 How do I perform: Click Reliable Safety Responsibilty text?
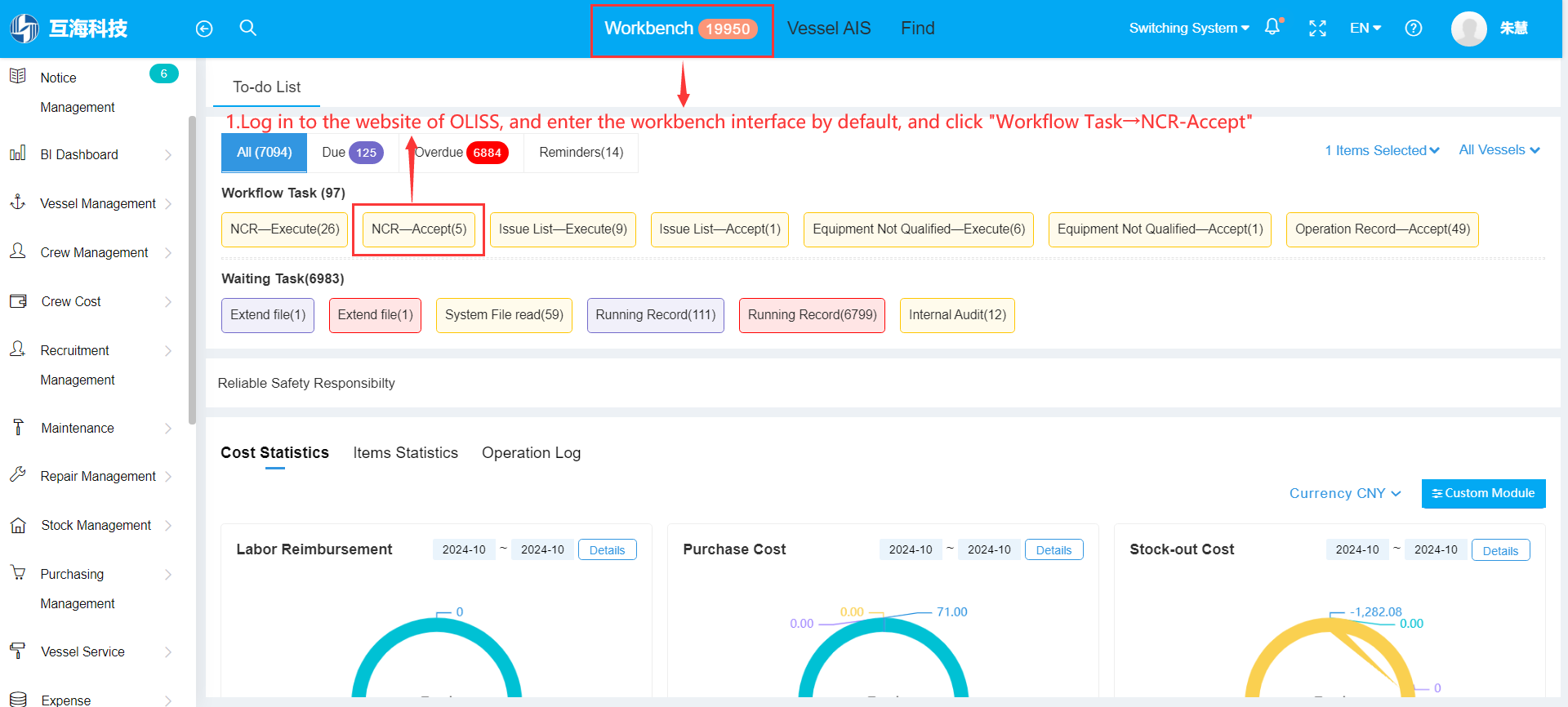pyautogui.click(x=306, y=383)
